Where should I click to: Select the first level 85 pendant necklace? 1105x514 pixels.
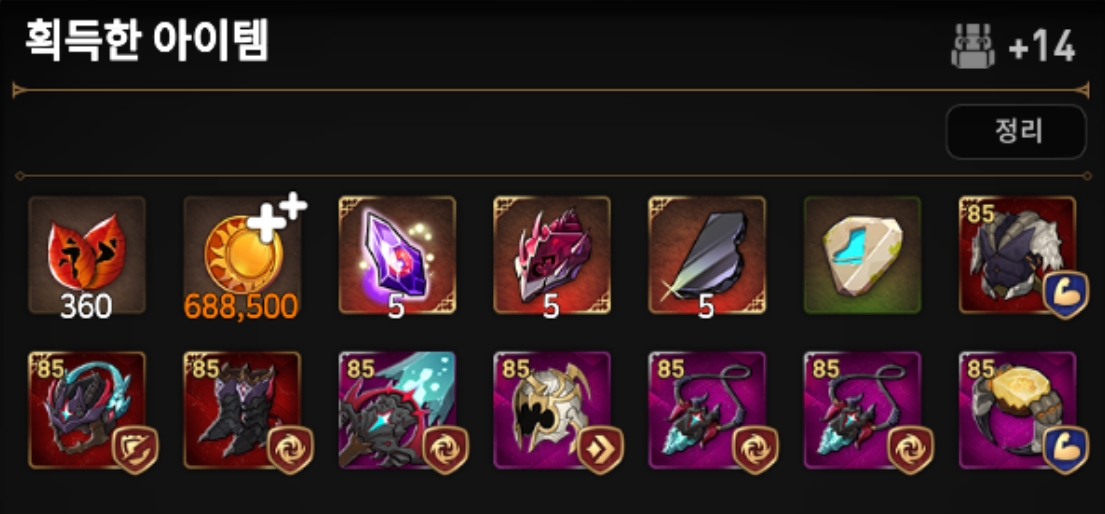tap(707, 410)
